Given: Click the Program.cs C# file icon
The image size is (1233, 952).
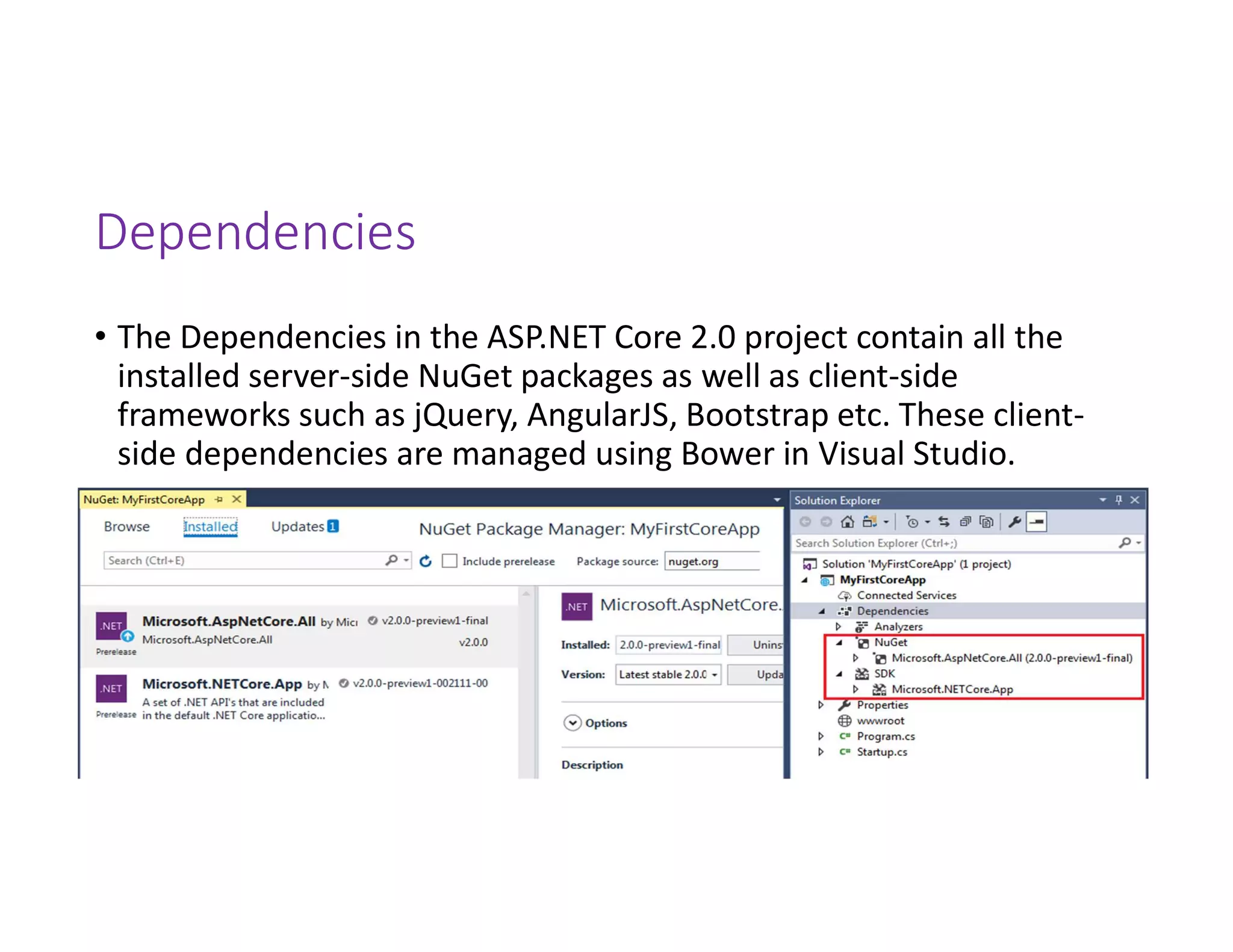Looking at the screenshot, I should [845, 736].
